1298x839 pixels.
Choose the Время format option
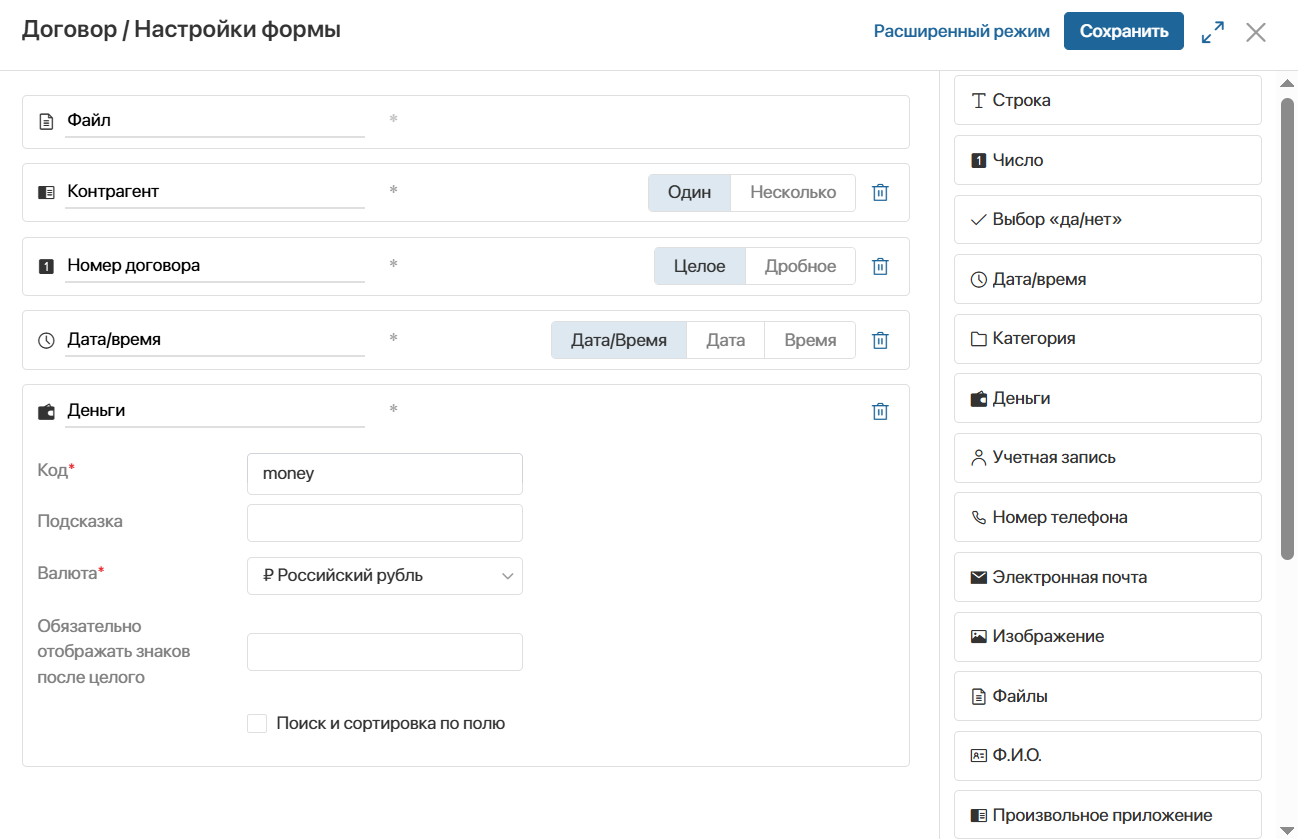(x=810, y=340)
